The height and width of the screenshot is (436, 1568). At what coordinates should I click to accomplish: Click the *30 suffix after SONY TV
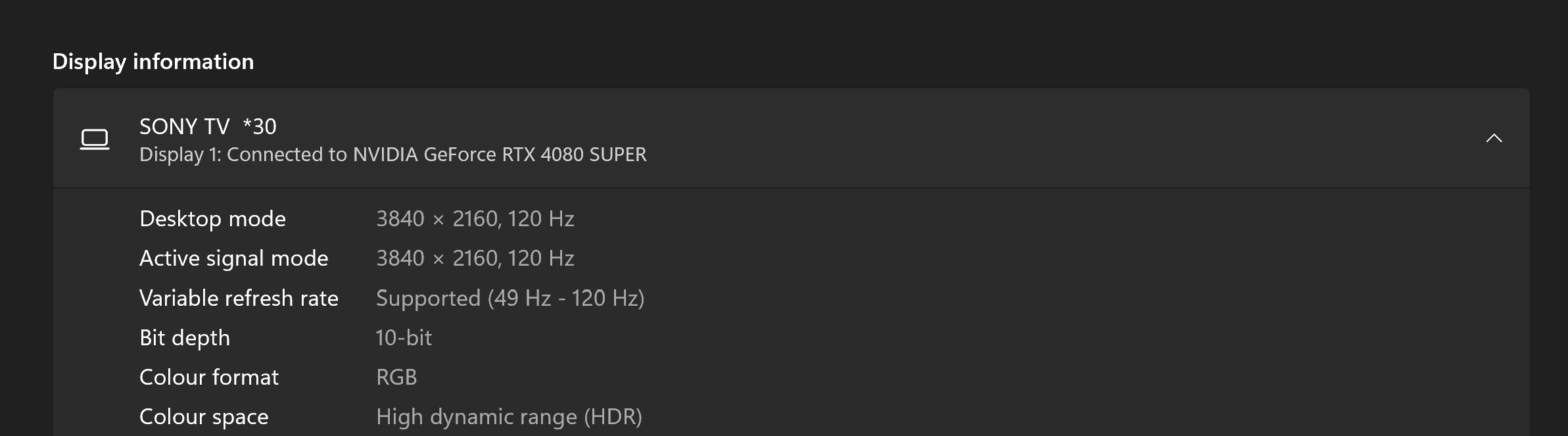(260, 126)
